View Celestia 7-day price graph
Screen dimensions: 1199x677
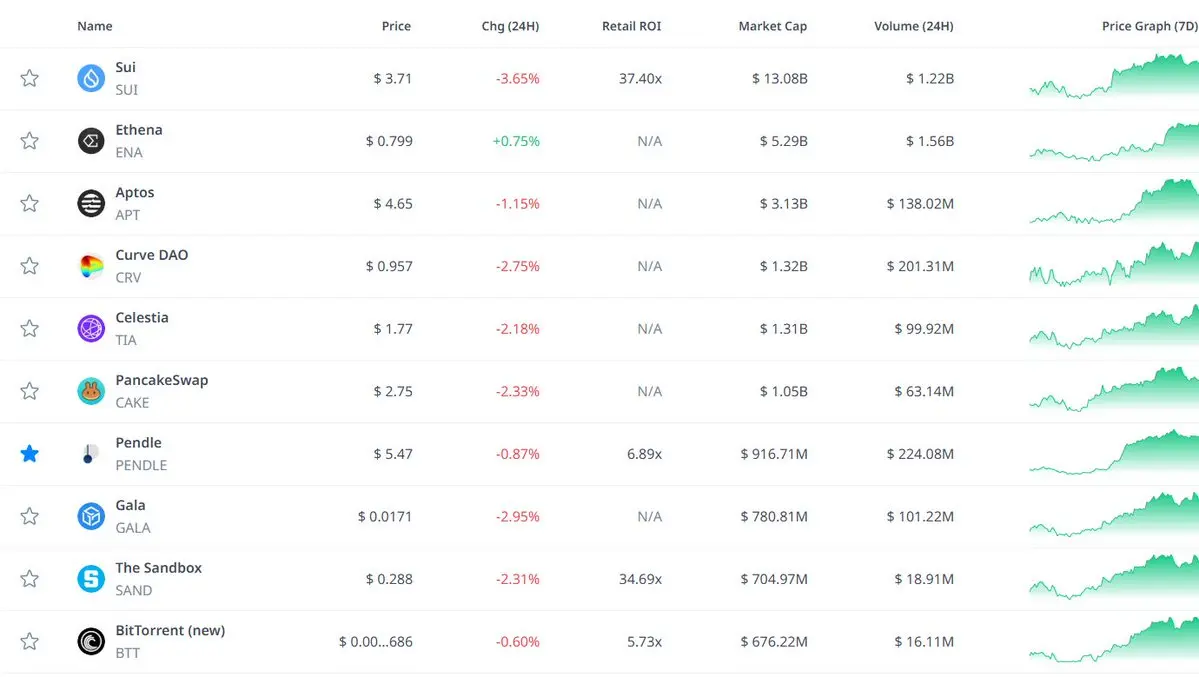(x=1114, y=327)
